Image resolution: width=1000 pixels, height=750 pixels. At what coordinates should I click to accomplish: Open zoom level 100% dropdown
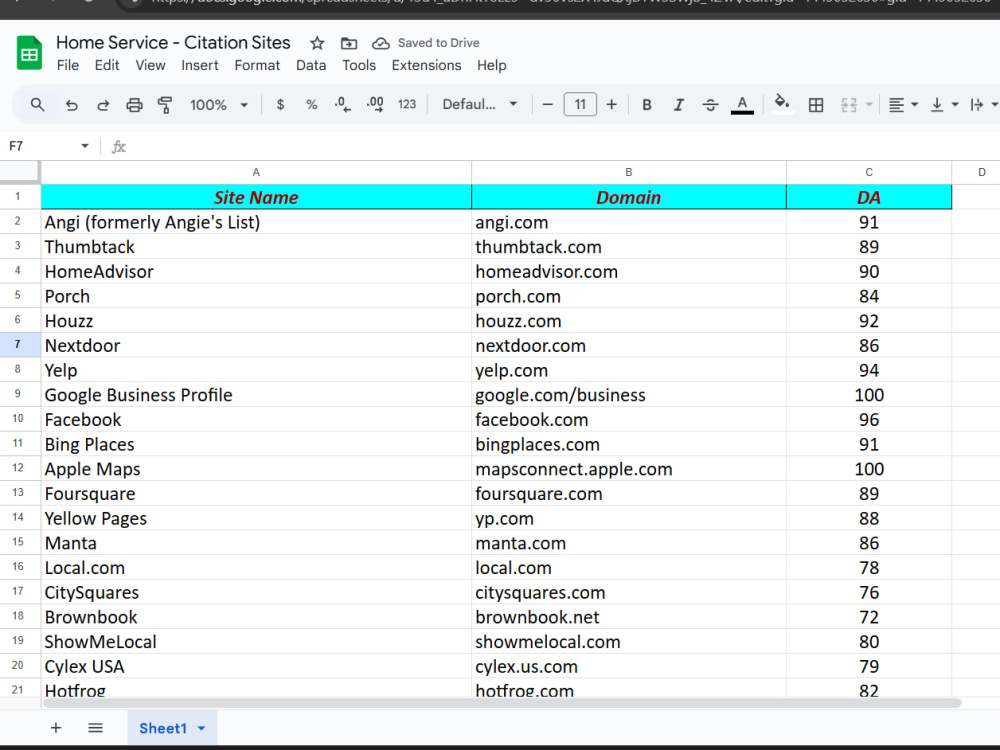[218, 105]
